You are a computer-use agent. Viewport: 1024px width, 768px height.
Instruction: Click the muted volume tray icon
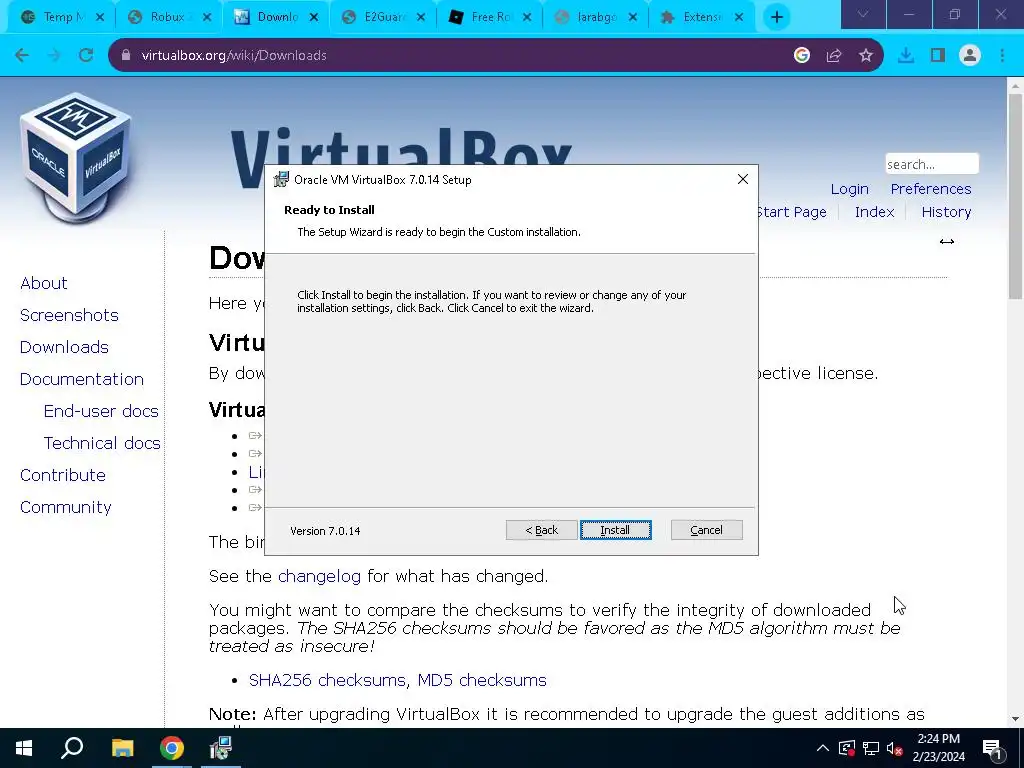tap(895, 748)
